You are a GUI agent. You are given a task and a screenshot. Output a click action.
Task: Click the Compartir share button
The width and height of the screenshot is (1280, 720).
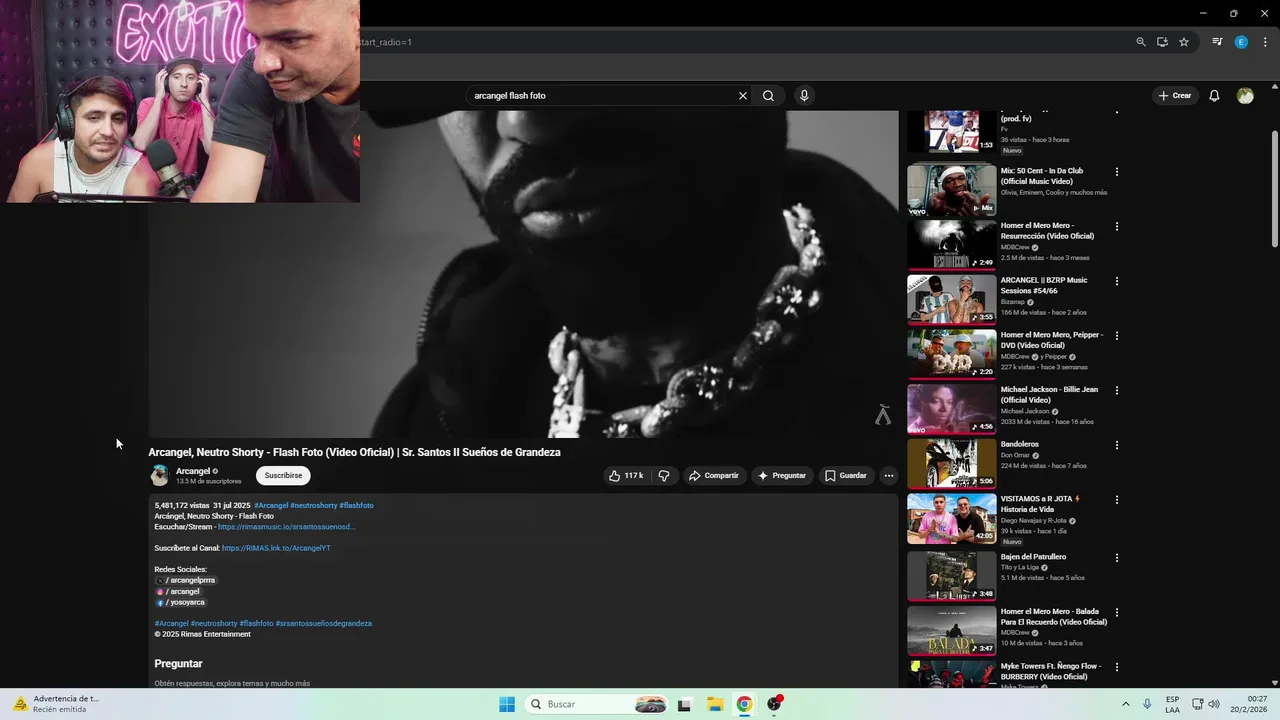coord(713,476)
